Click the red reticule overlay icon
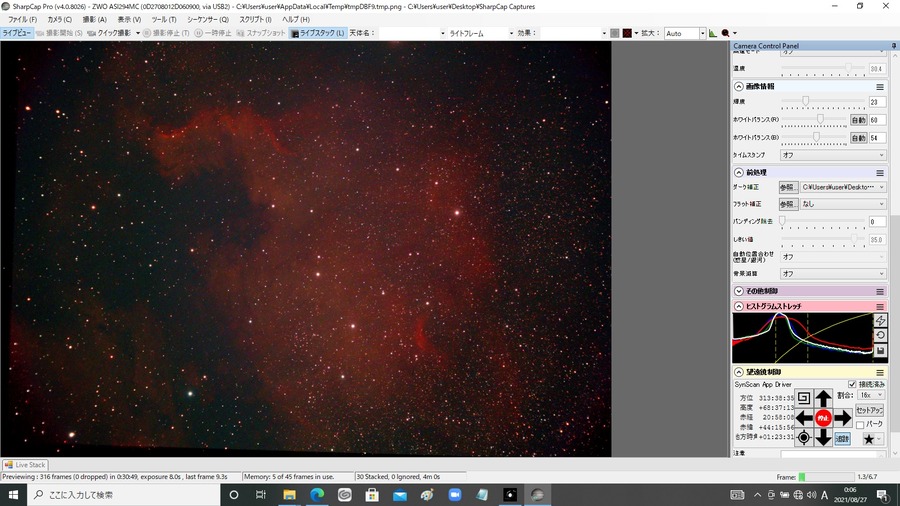The image size is (900, 506). pyautogui.click(x=627, y=33)
